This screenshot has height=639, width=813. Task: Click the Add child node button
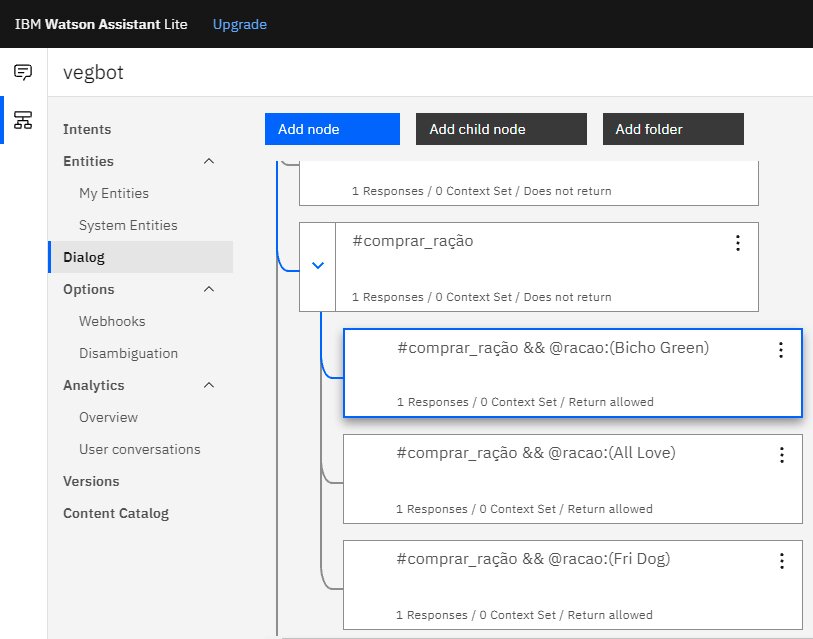pyautogui.click(x=500, y=129)
